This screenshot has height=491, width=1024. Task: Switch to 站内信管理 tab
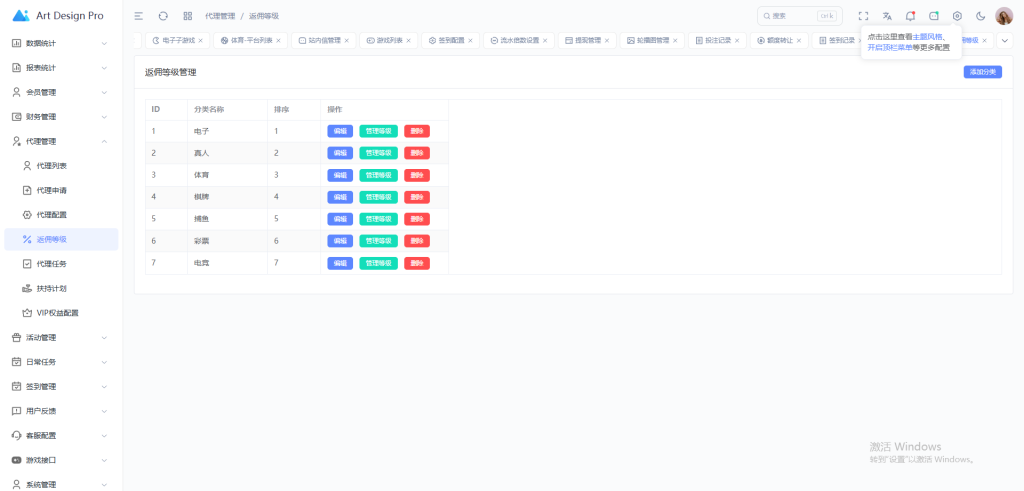click(323, 40)
